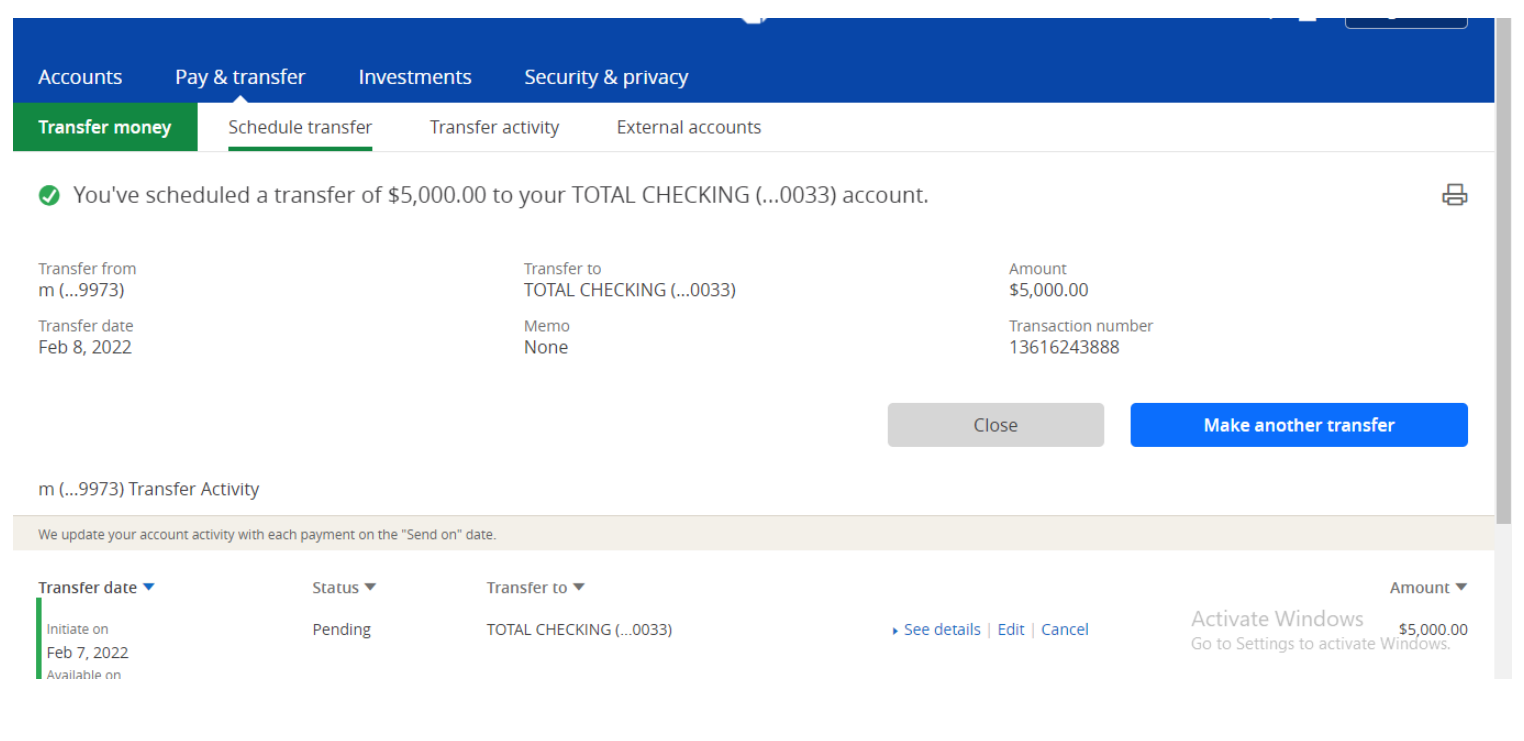Open the External accounts tab
Image resolution: width=1524 pixels, height=741 pixels.
(x=689, y=127)
